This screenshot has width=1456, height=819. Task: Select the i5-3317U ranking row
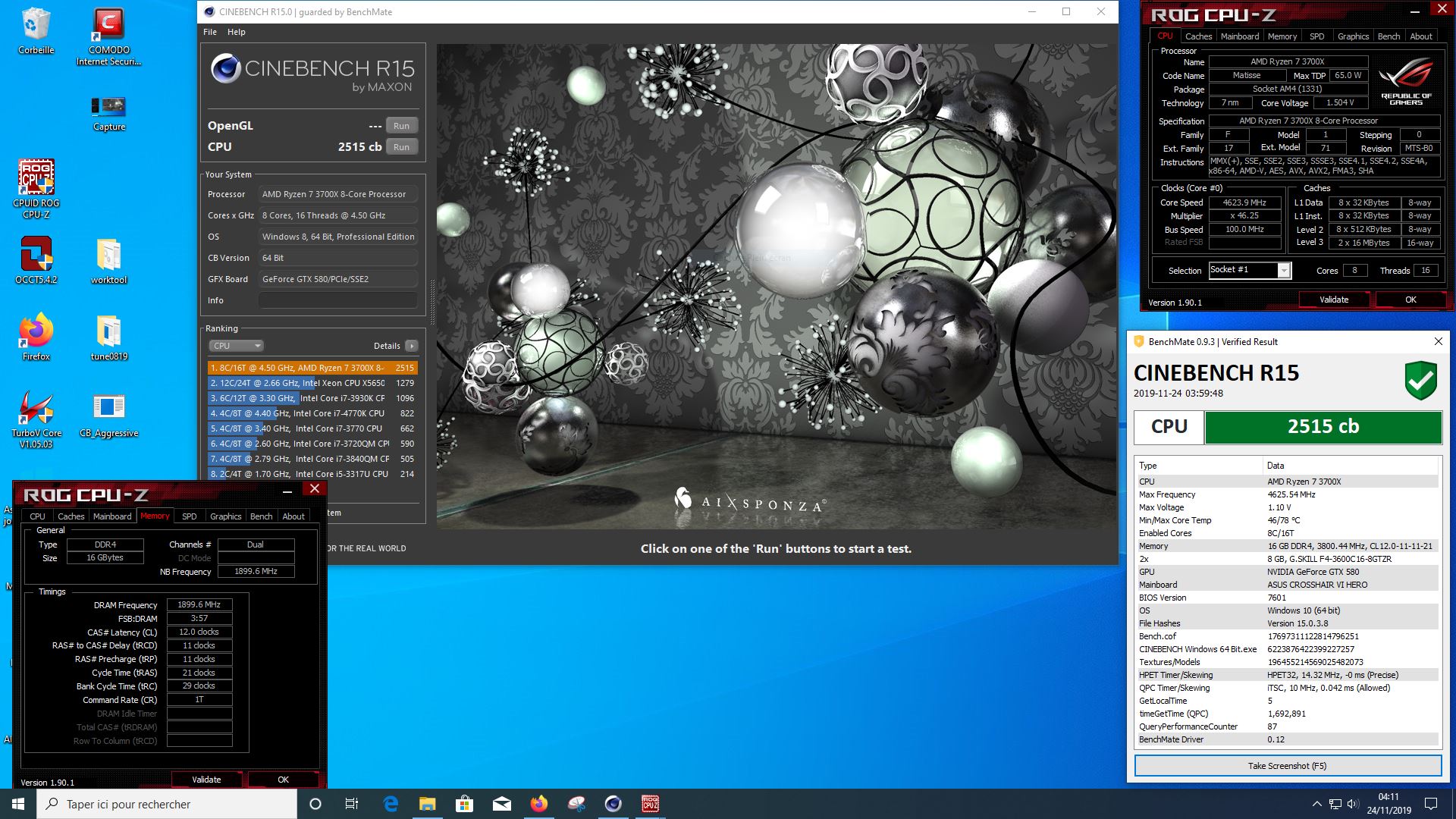coord(312,474)
